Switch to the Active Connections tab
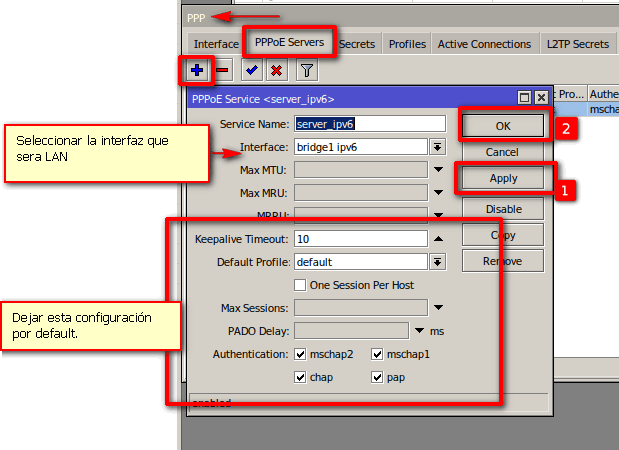 pyautogui.click(x=484, y=44)
